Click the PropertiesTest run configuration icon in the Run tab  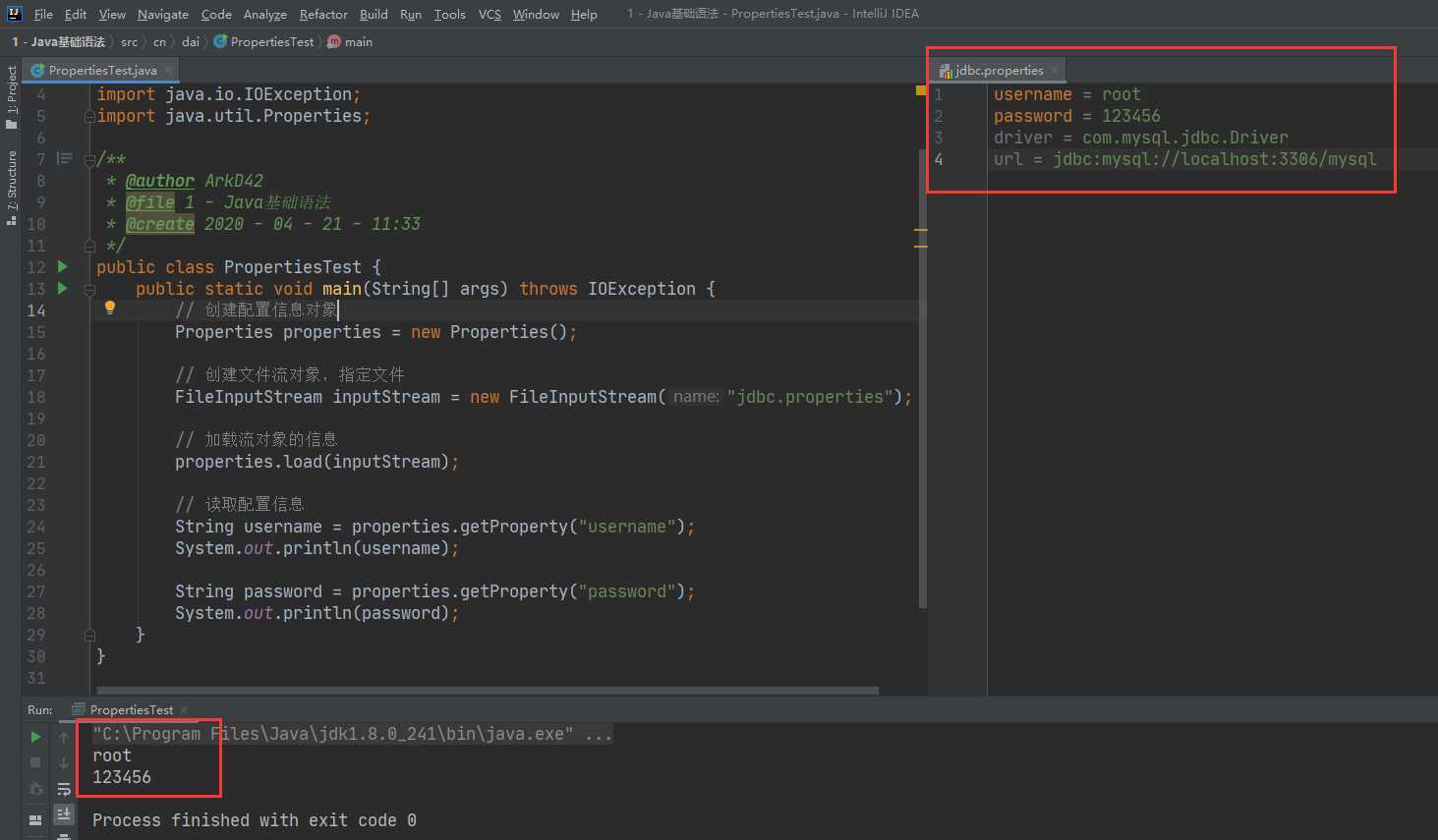(79, 709)
